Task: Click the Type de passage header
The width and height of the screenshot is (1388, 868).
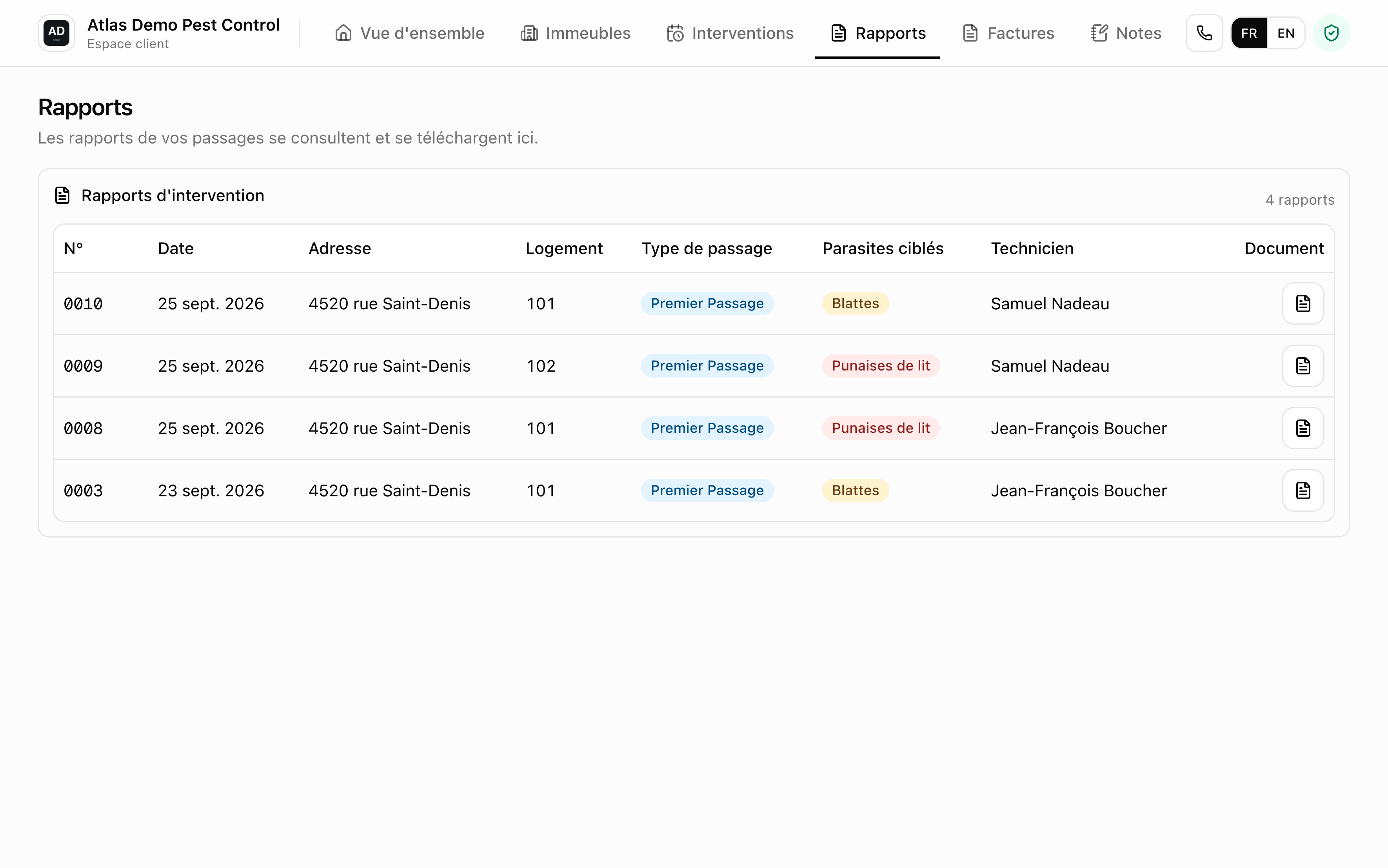Action: pos(707,249)
